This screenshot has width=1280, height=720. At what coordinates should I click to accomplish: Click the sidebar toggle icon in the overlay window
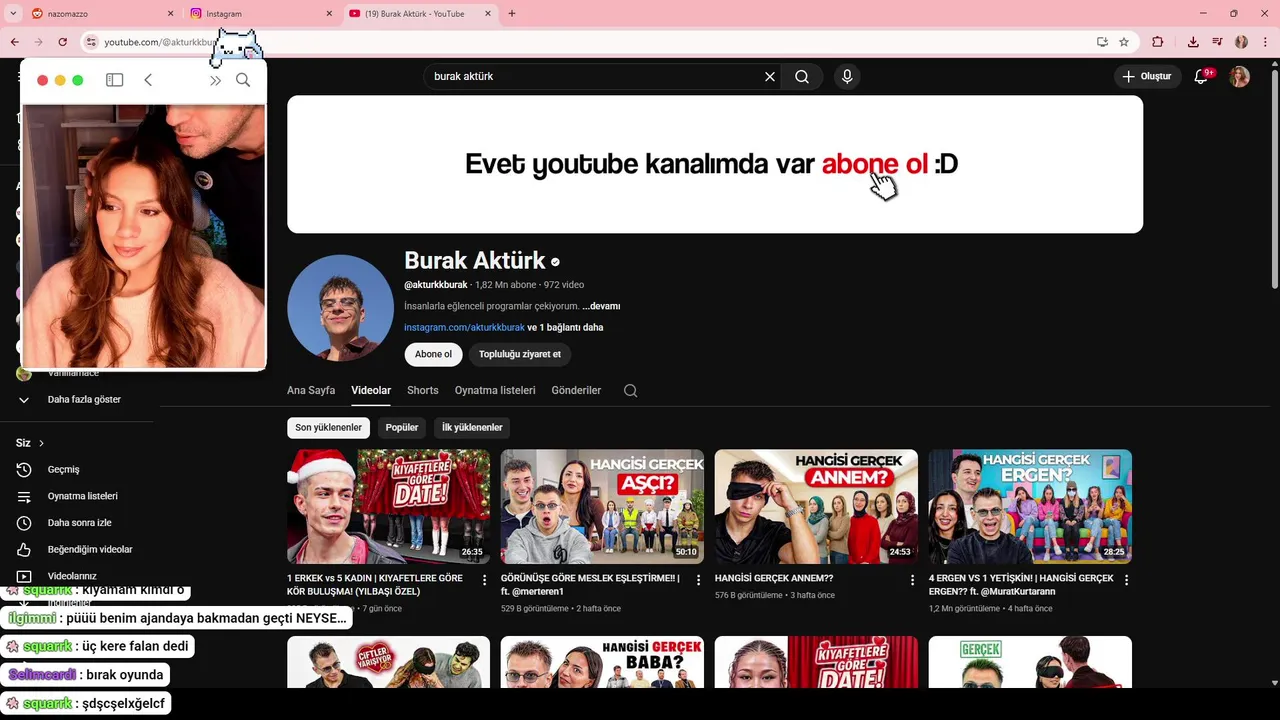coord(115,80)
